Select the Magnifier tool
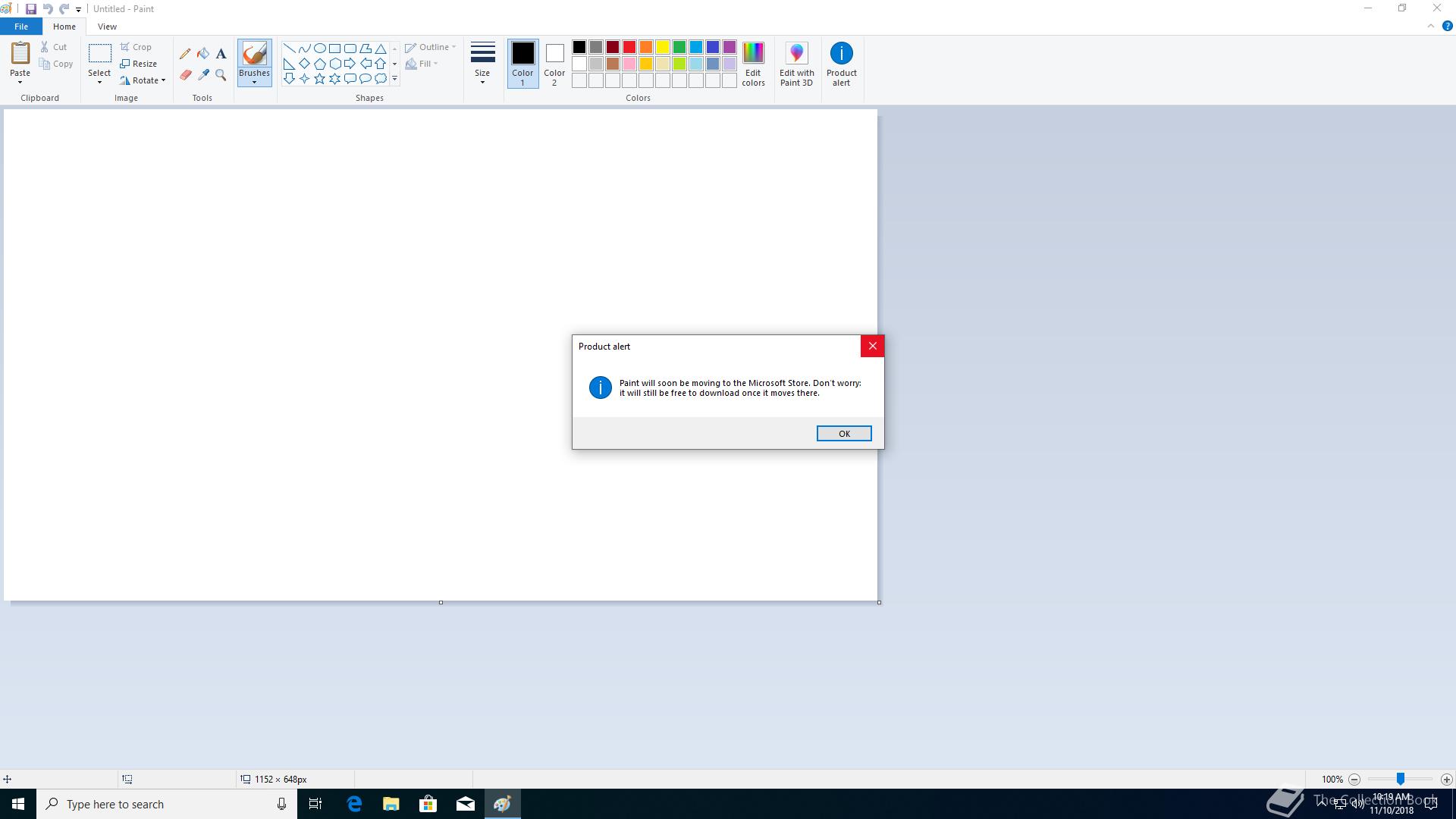 tap(221, 75)
